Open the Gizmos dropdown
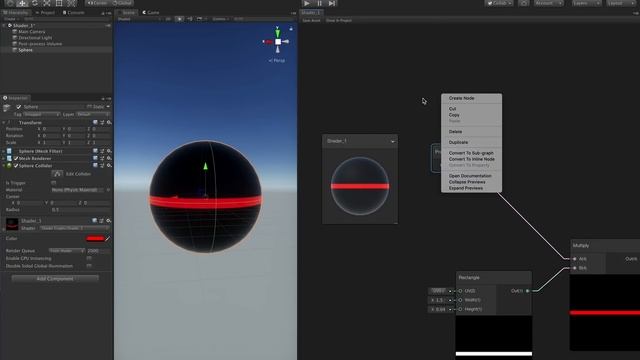 220,19
